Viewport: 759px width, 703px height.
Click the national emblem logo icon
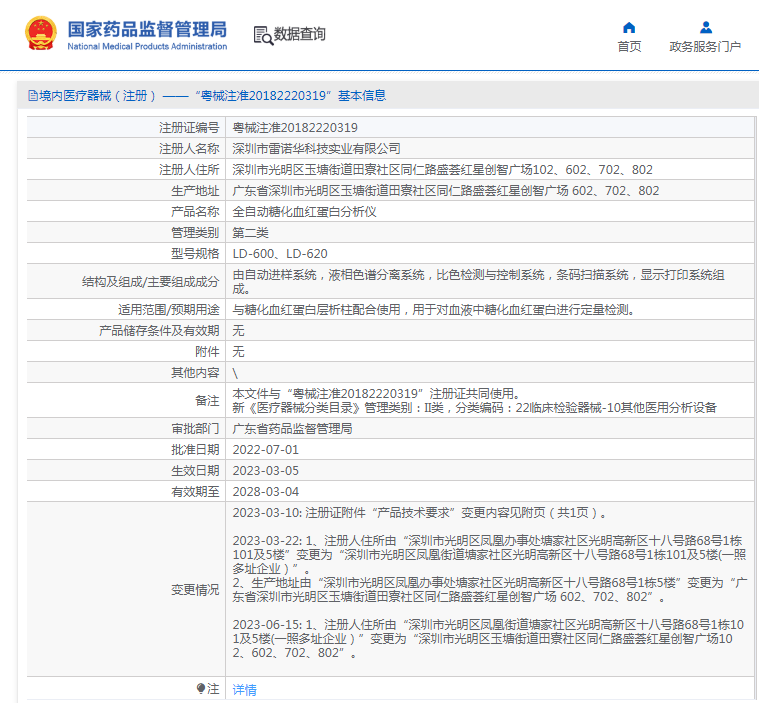point(41,34)
